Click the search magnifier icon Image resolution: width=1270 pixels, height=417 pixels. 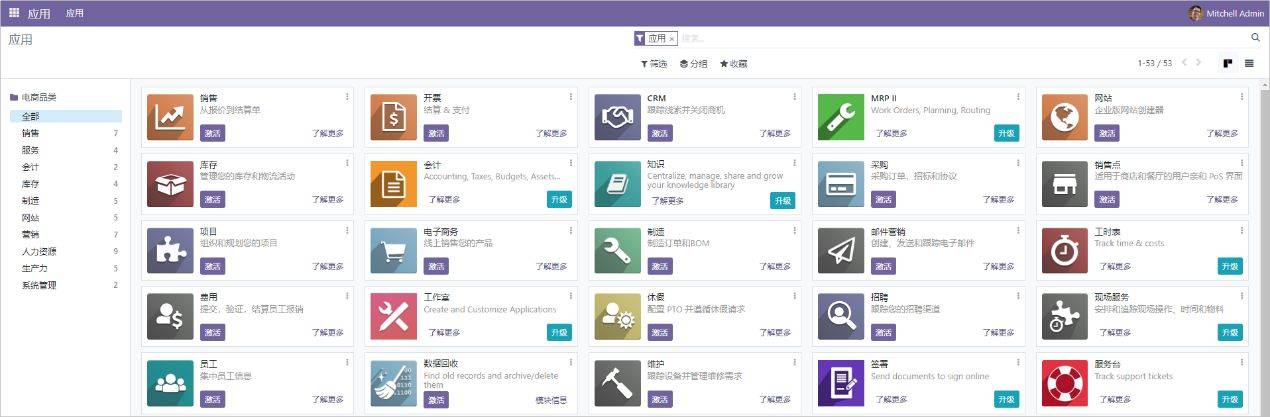click(x=1256, y=38)
